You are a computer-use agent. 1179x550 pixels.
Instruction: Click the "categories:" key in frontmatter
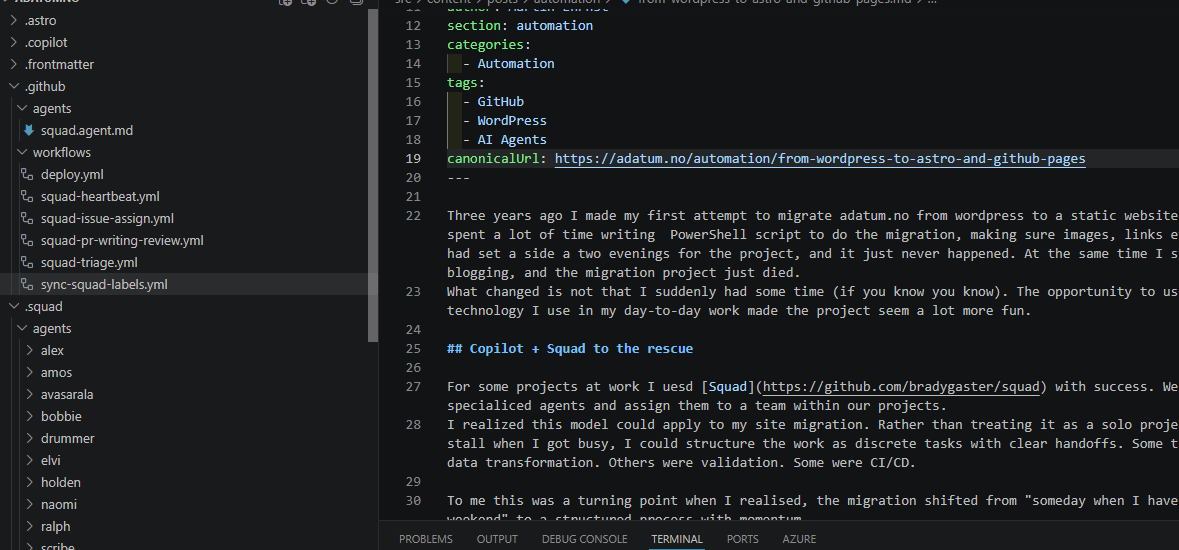[x=489, y=44]
